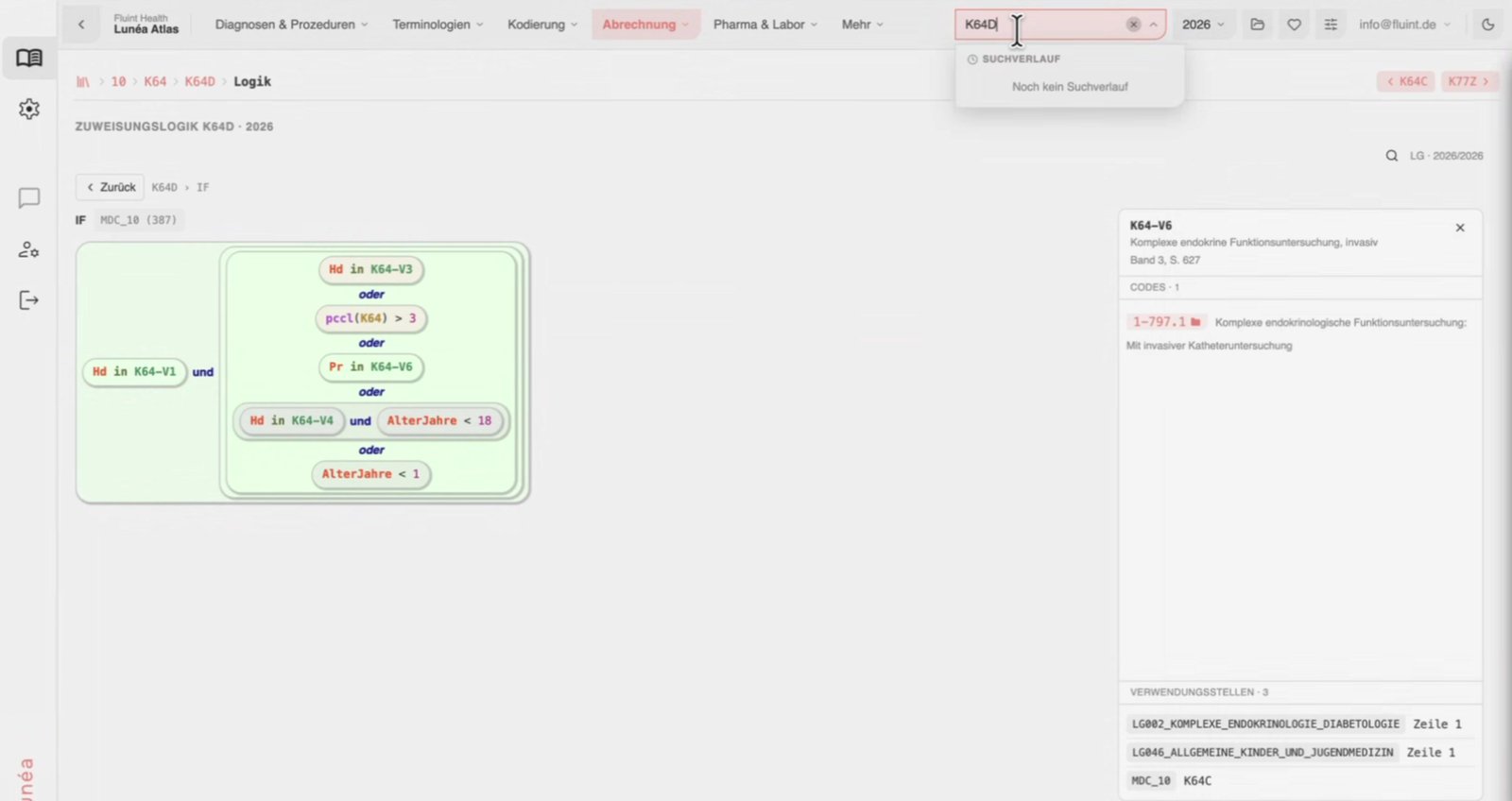The height and width of the screenshot is (801, 1512).
Task: Click flag icon next to 1-797.1
Action: (1195, 322)
